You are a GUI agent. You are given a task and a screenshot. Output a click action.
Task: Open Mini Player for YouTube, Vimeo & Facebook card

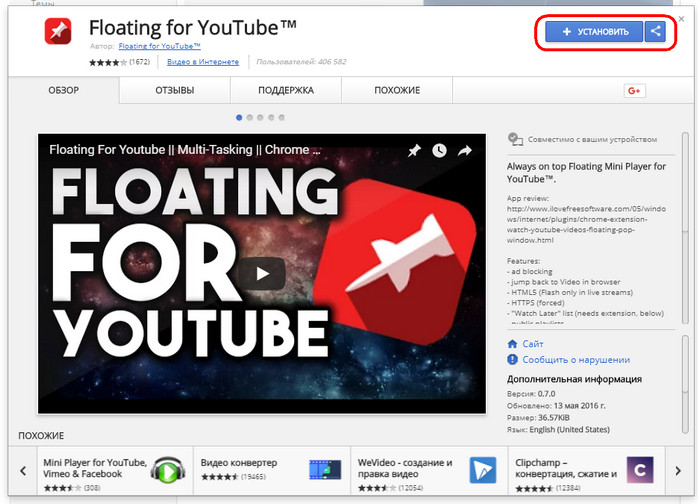[115, 471]
